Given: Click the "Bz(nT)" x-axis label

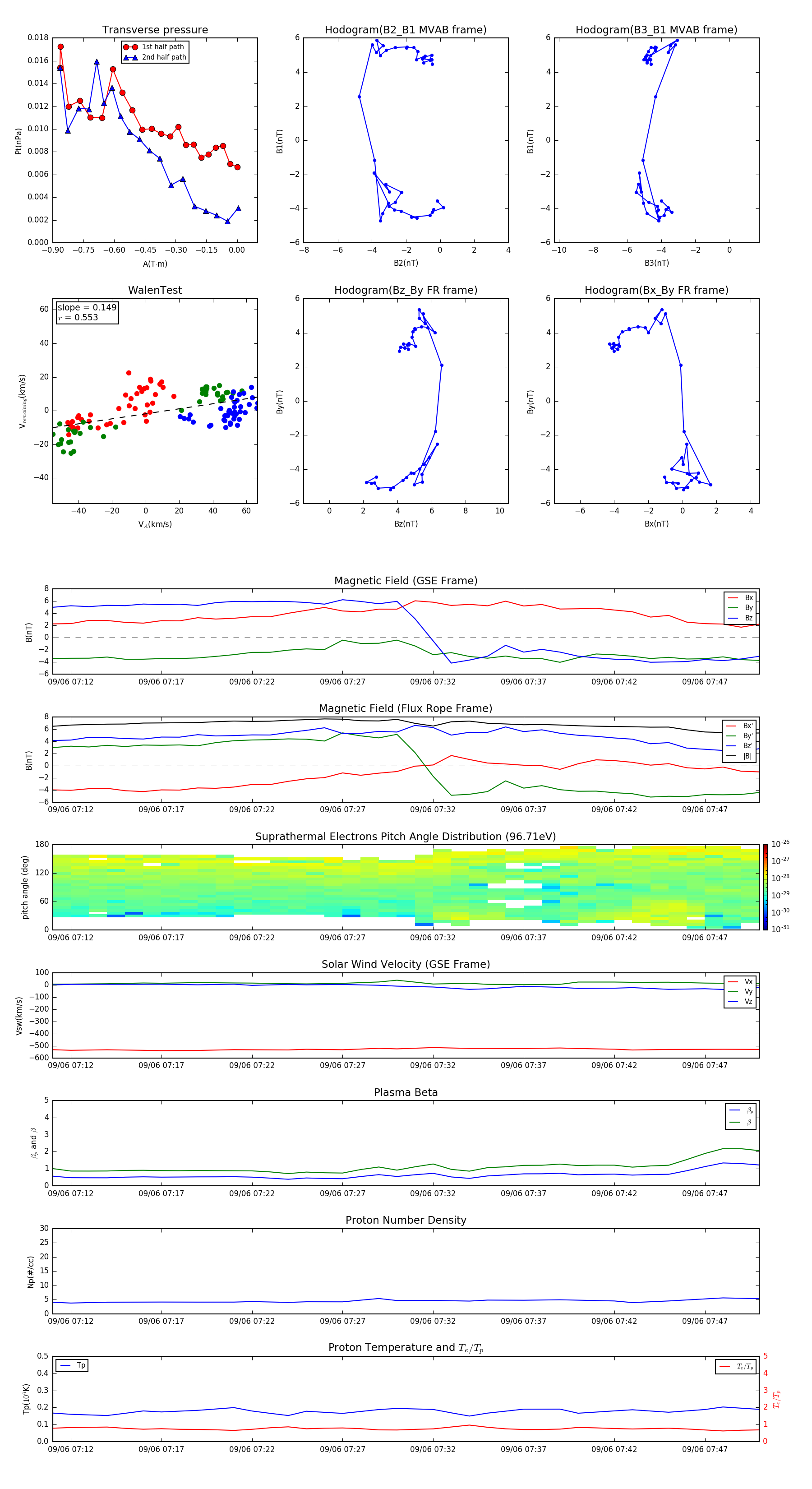Looking at the screenshot, I should pyautogui.click(x=406, y=524).
